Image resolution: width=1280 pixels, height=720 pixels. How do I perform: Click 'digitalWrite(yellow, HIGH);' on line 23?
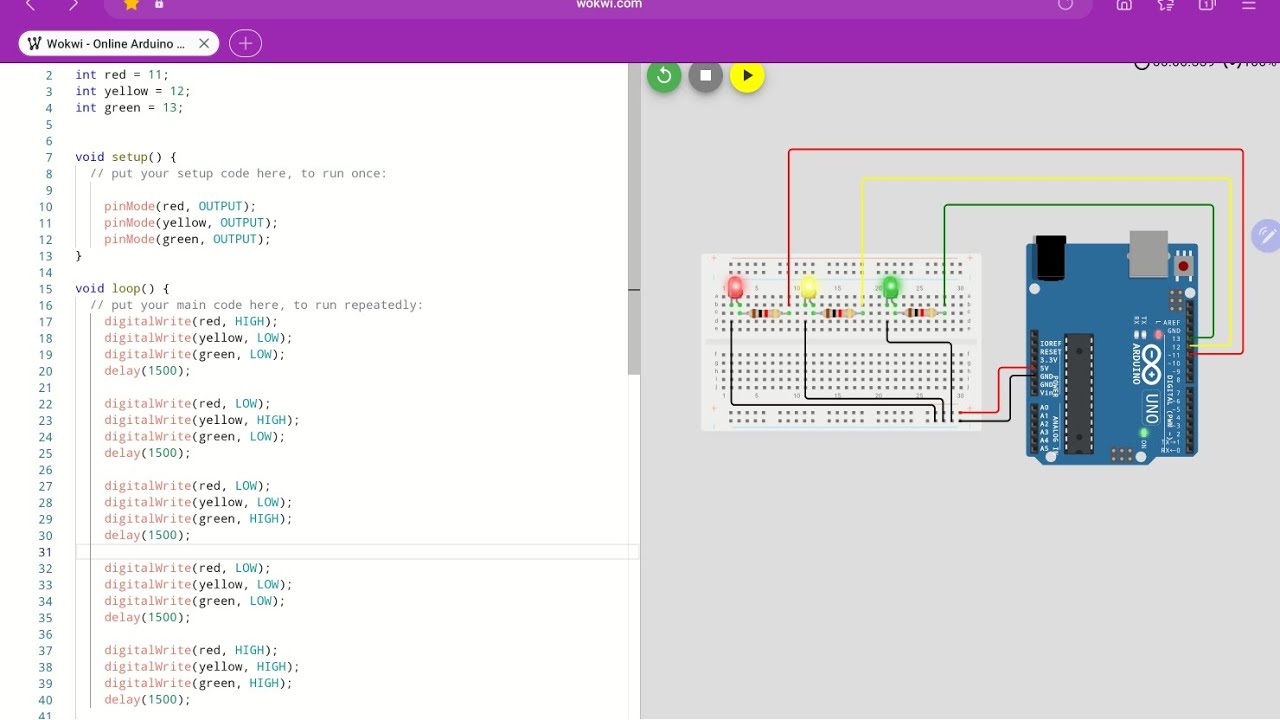tap(202, 420)
